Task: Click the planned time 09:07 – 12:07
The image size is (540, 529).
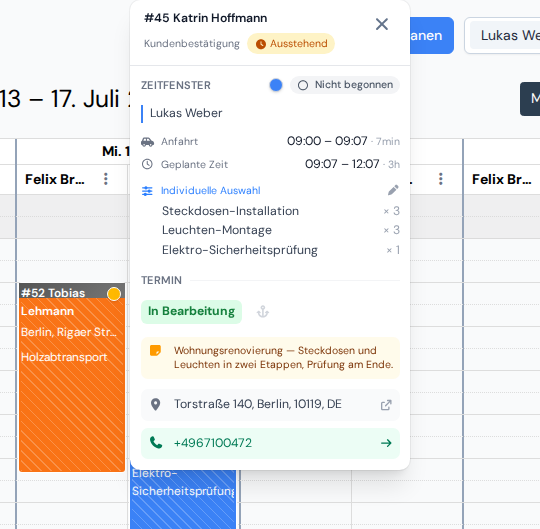Action: point(342,164)
